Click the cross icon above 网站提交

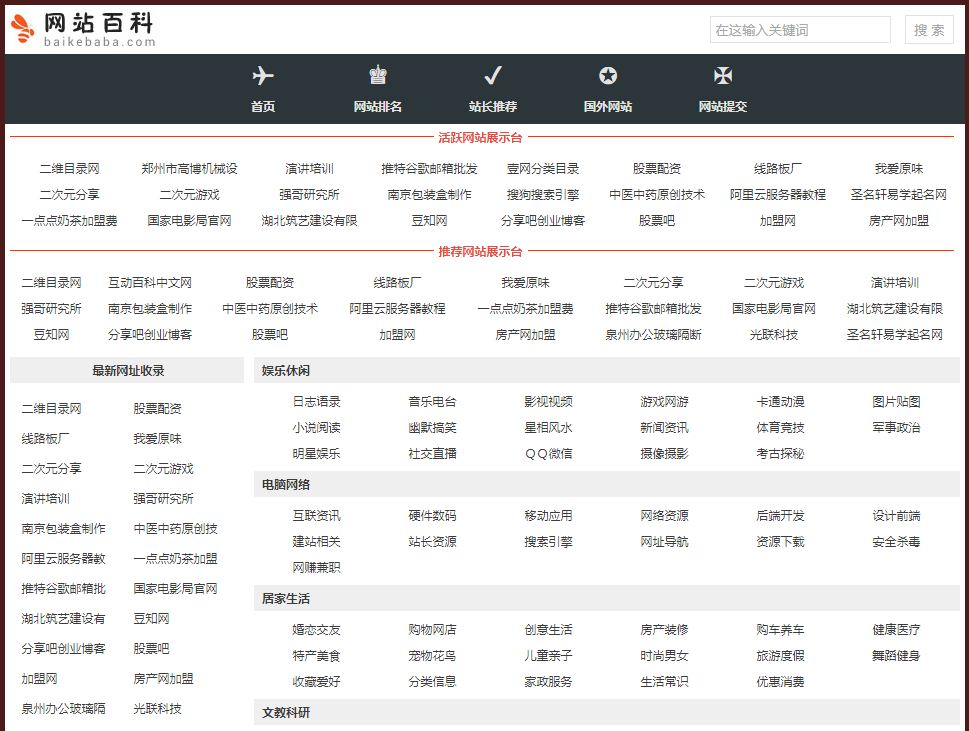[722, 75]
